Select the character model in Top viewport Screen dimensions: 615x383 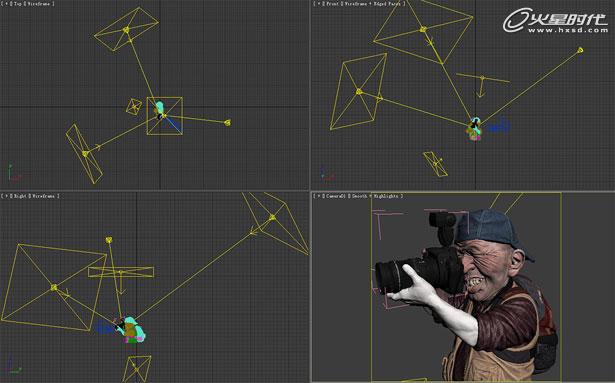(x=159, y=109)
